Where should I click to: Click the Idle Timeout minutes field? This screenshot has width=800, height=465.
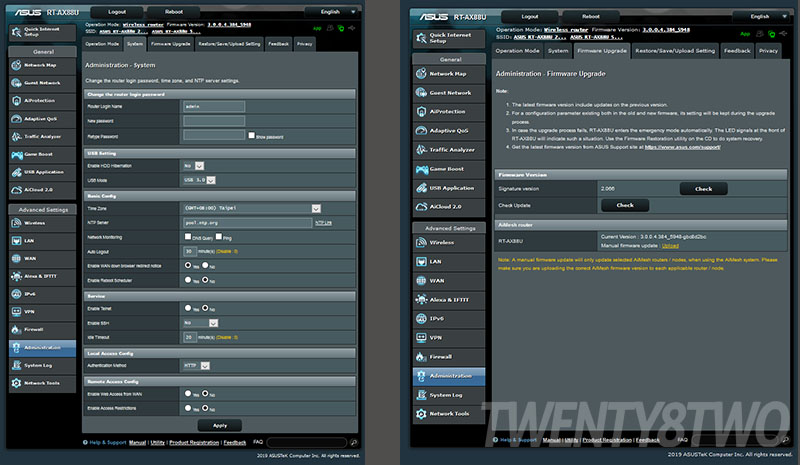point(189,337)
